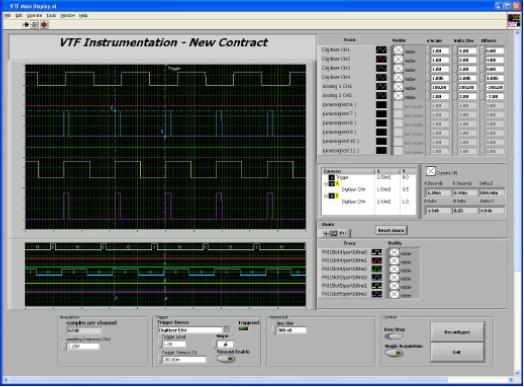Click the Run arrow toolbar button

(x=25, y=24)
